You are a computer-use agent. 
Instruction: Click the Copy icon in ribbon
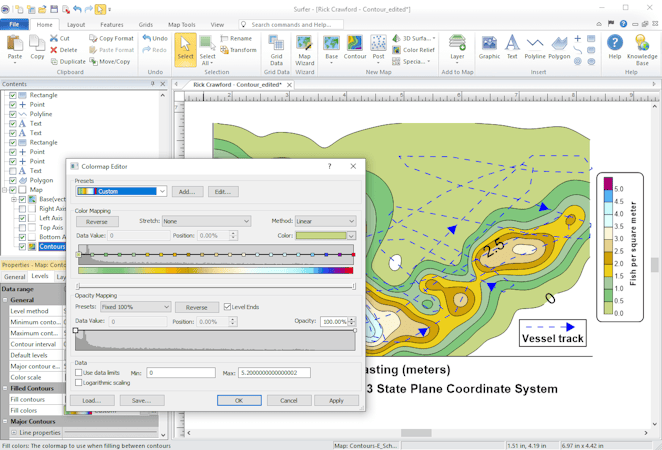[37, 47]
